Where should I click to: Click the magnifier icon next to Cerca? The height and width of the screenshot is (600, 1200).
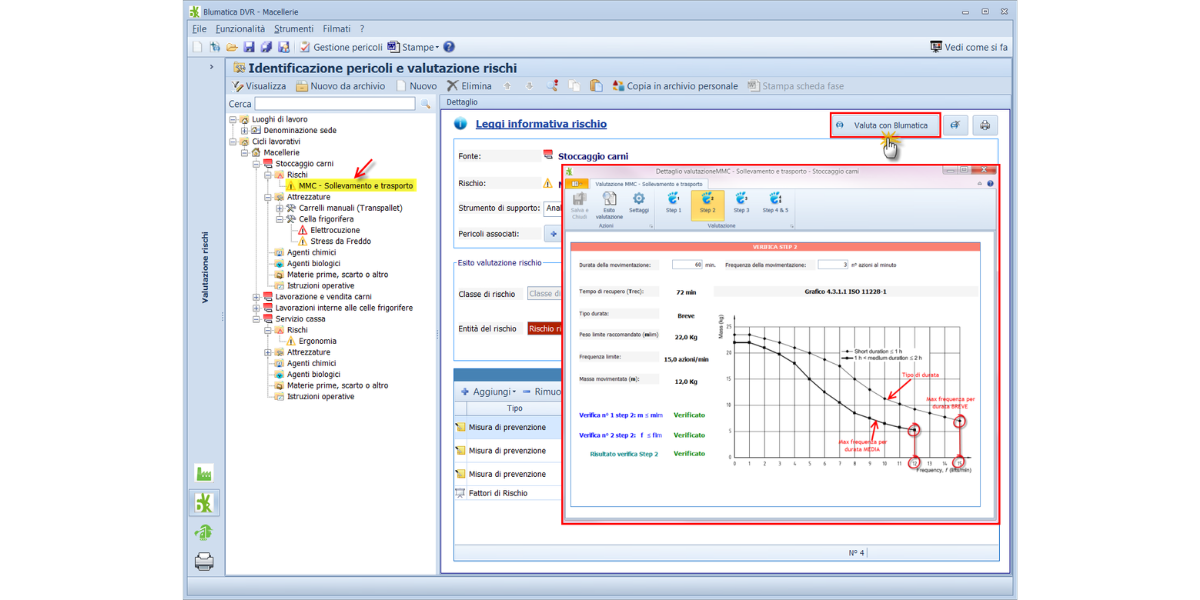coord(425,104)
